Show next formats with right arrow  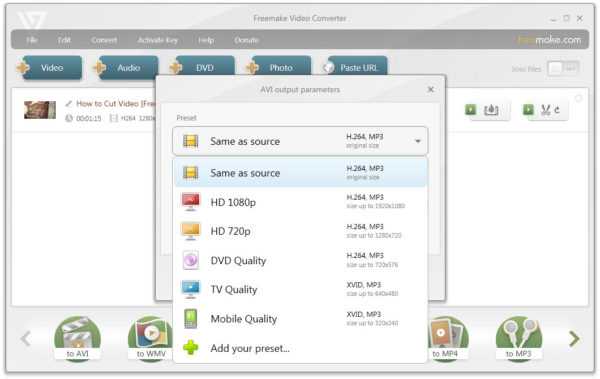pyautogui.click(x=574, y=338)
